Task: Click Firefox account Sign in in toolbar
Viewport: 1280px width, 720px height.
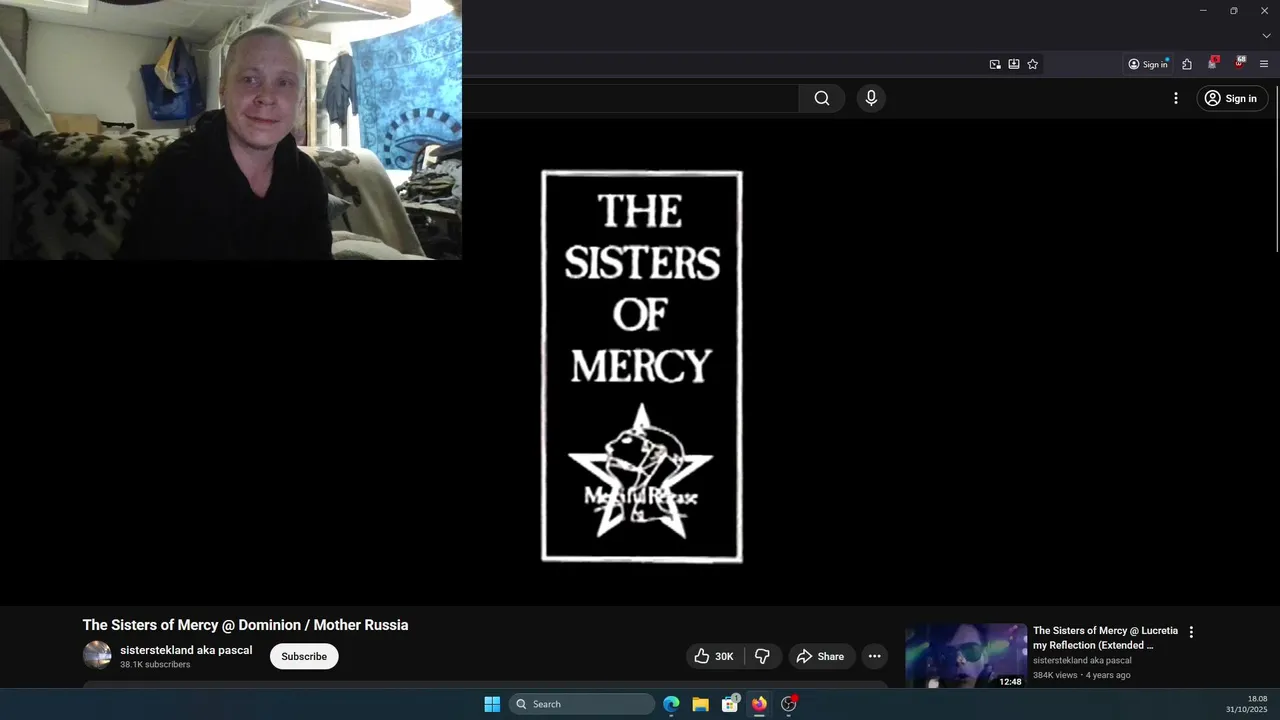Action: pyautogui.click(x=1148, y=64)
